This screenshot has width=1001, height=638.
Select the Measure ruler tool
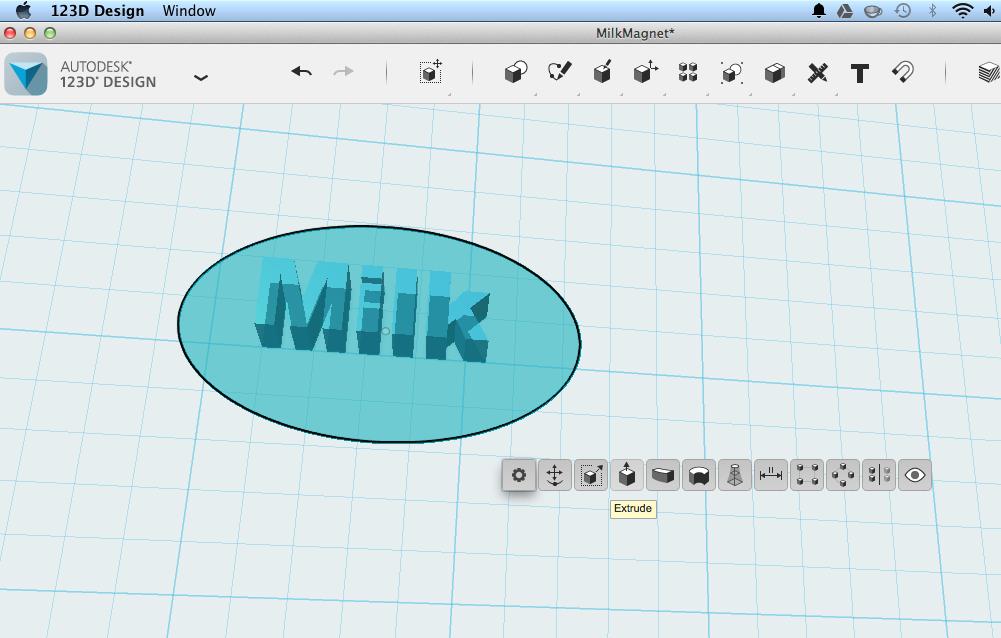click(817, 72)
